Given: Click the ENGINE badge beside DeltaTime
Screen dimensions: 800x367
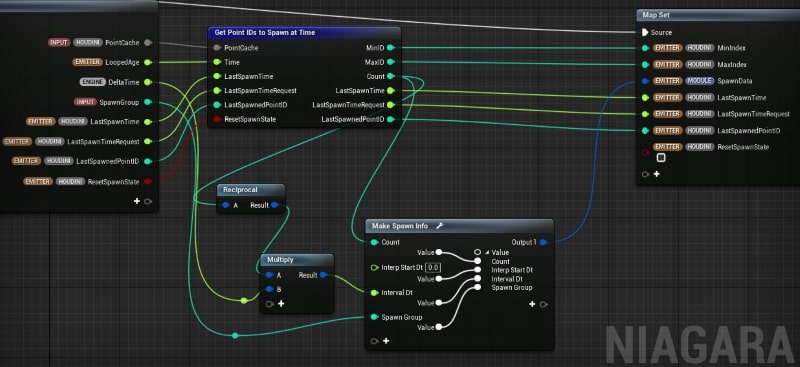Looking at the screenshot, I should click(x=92, y=82).
